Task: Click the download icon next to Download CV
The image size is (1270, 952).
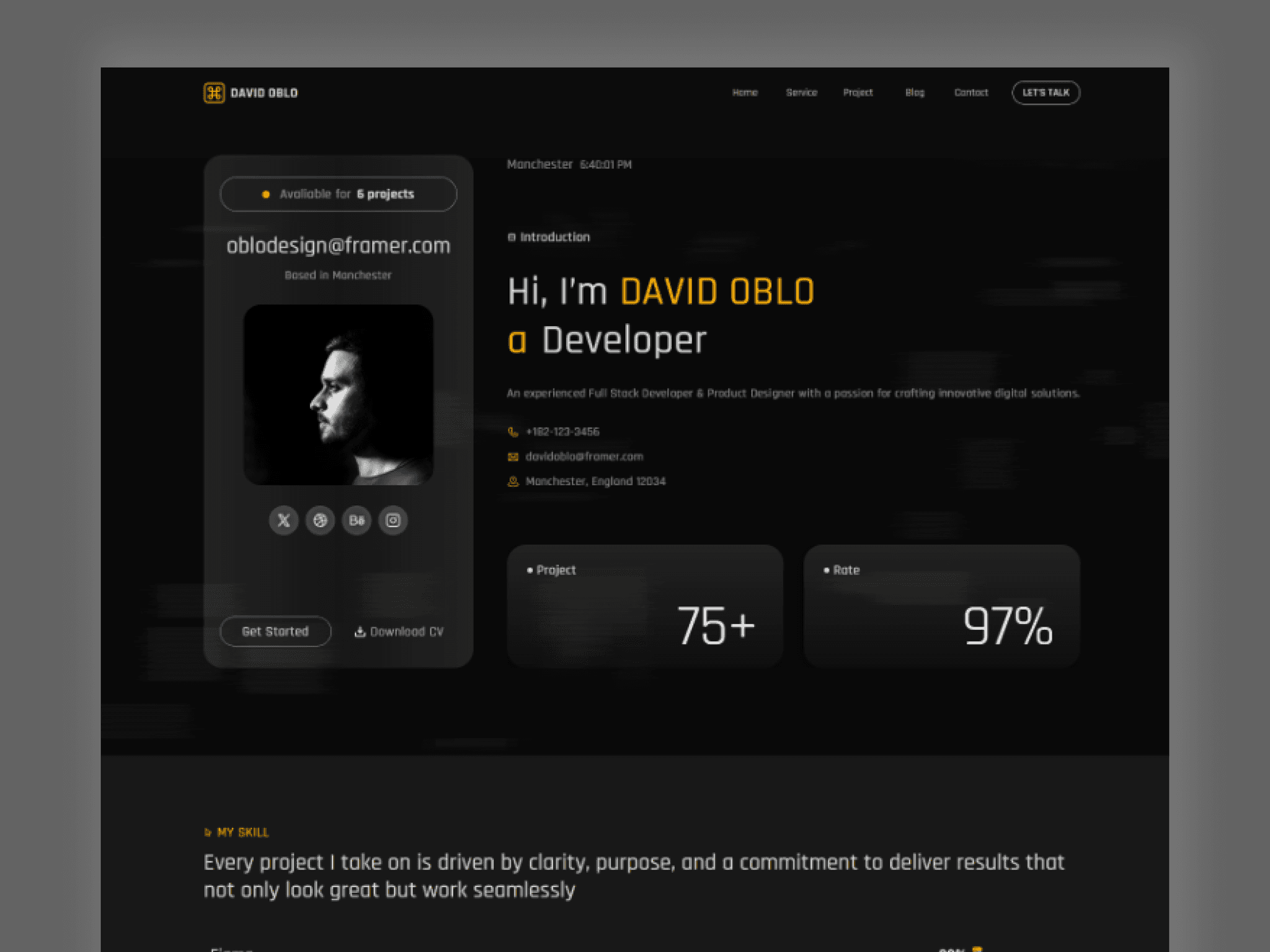Action: [360, 632]
